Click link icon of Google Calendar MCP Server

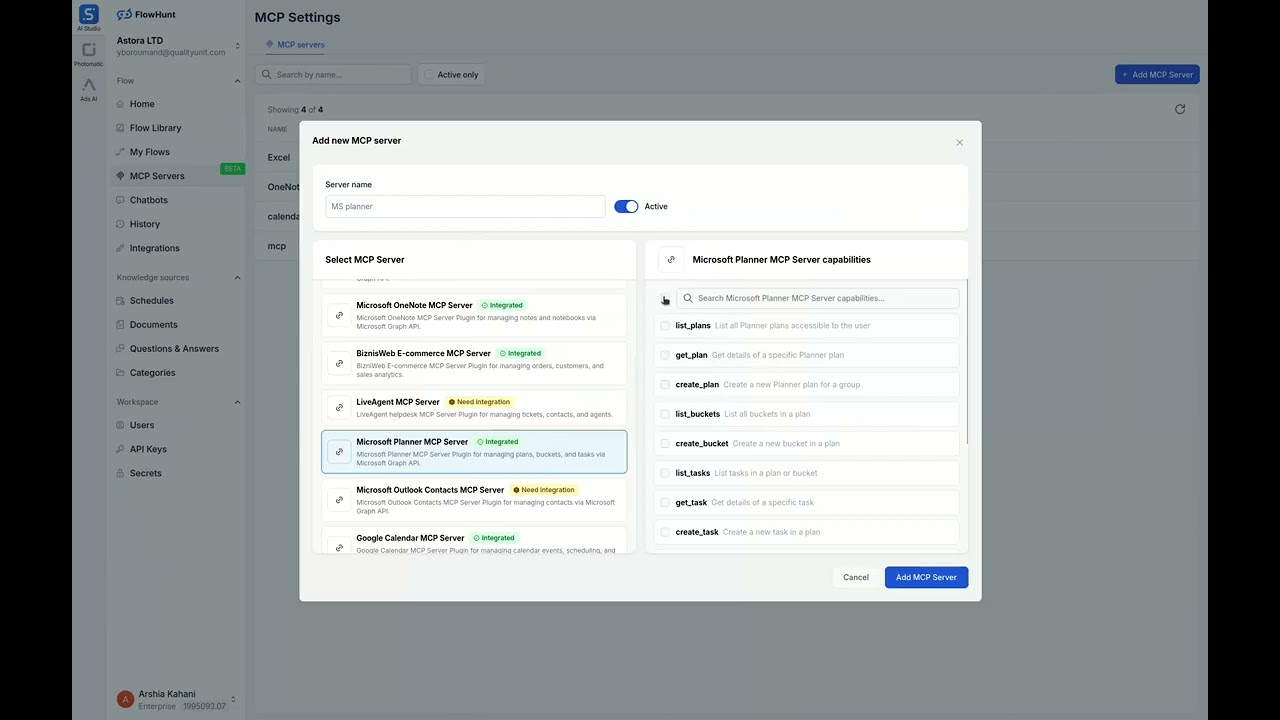tap(339, 545)
